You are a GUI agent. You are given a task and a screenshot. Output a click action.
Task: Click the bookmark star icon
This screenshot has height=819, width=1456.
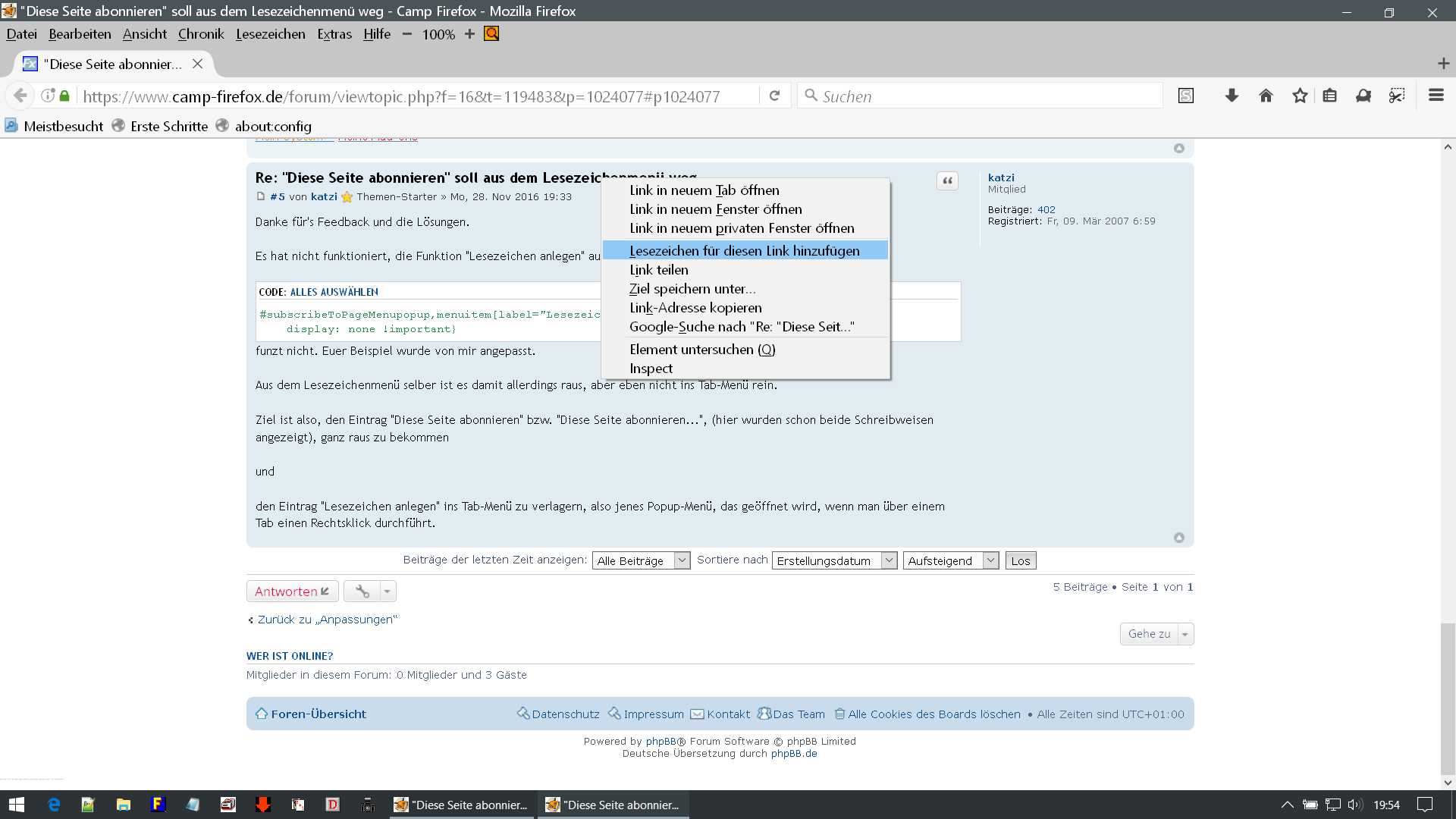click(1300, 96)
